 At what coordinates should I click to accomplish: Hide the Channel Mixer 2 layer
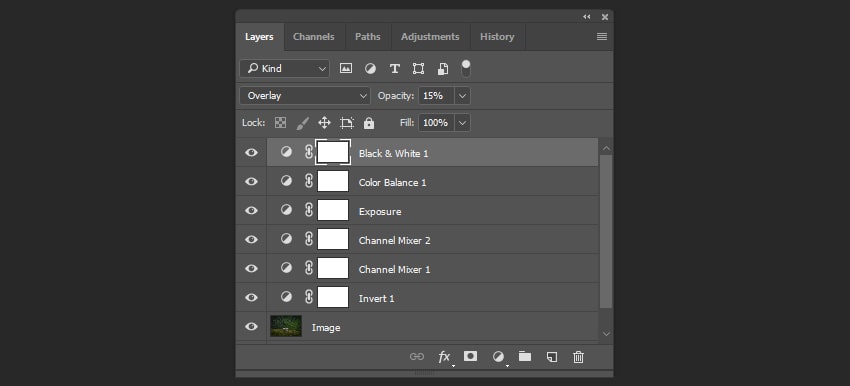tap(252, 240)
